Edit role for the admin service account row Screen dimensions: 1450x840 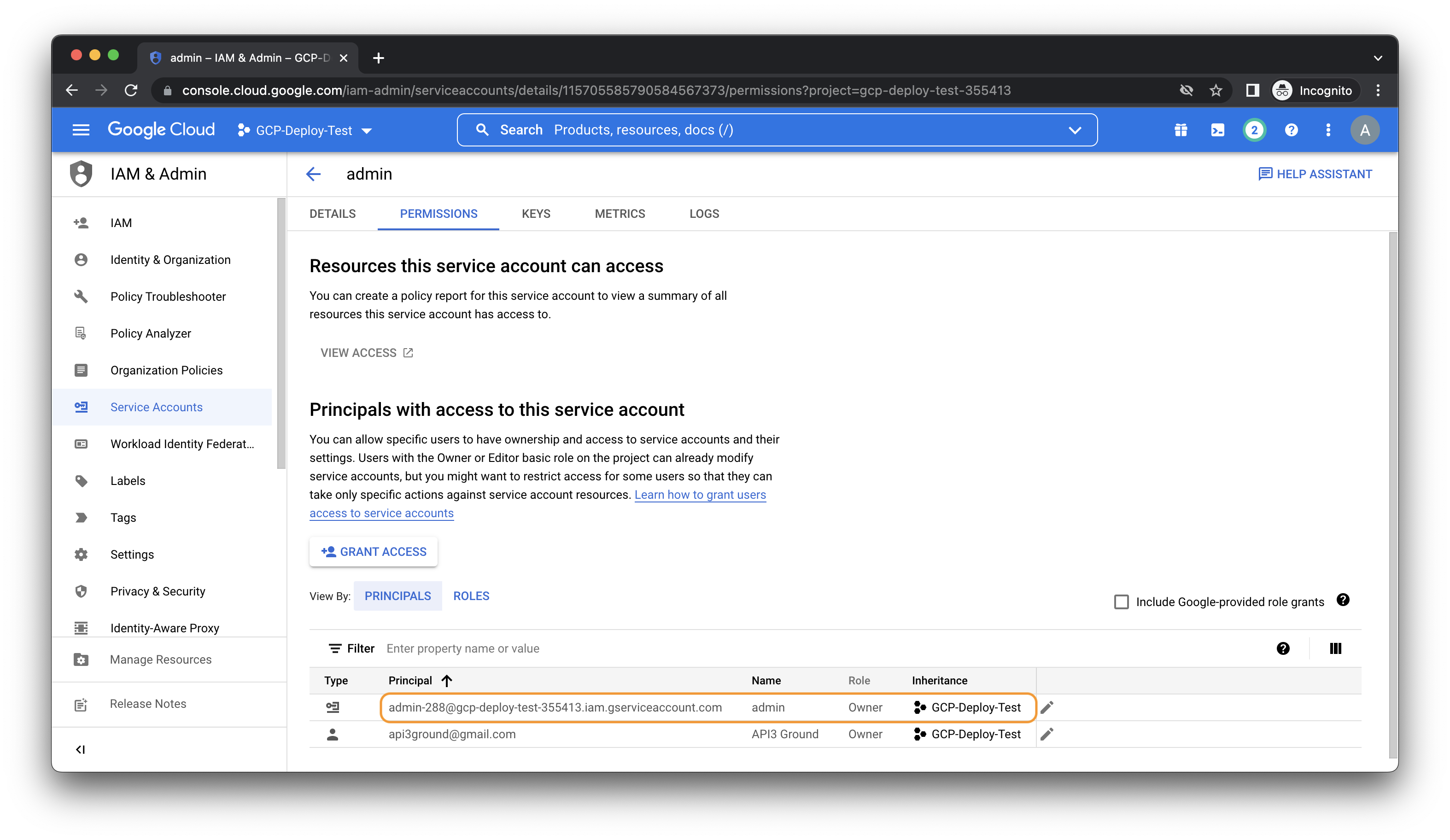[1048, 707]
